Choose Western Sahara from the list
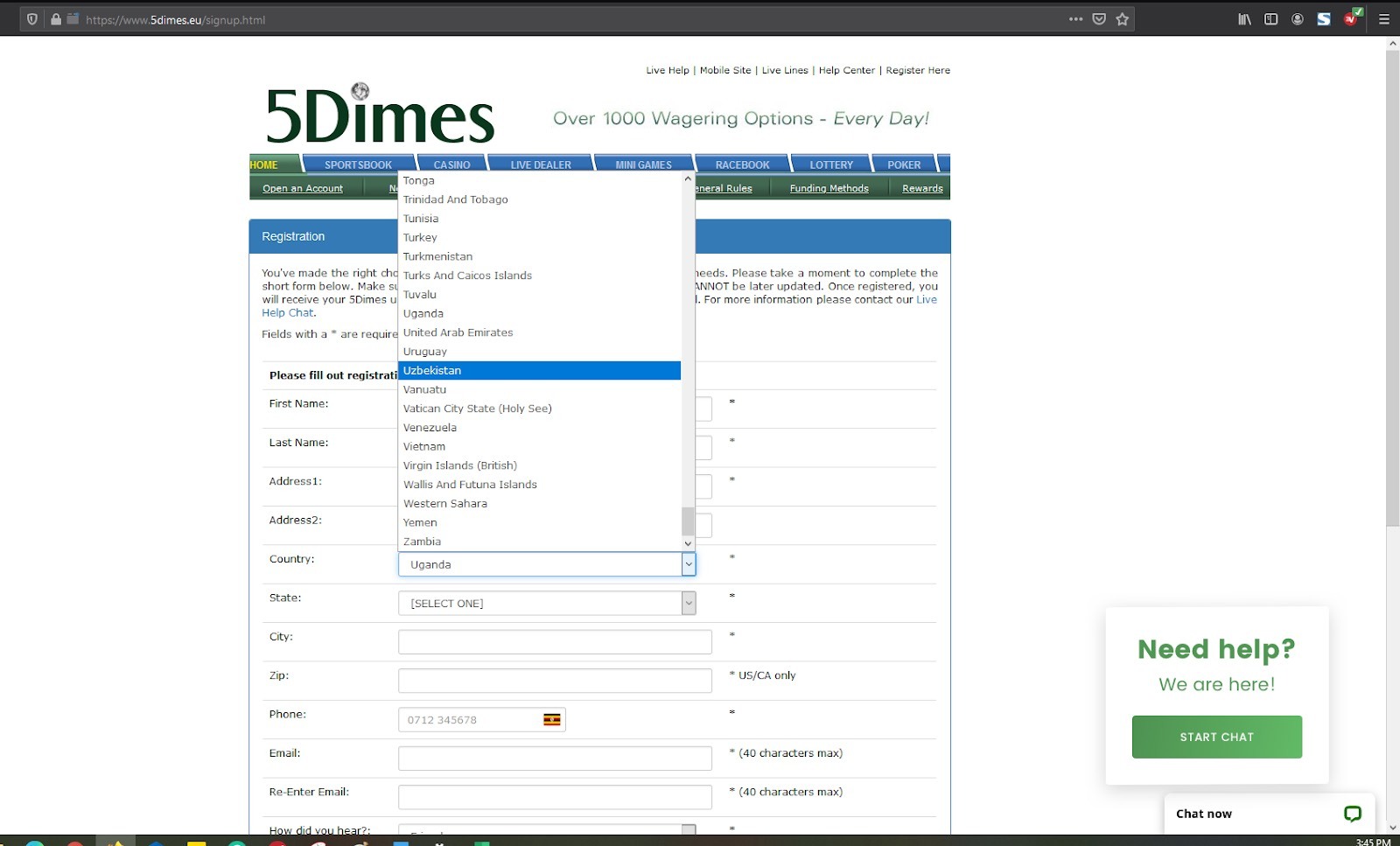The height and width of the screenshot is (846, 1400). tap(539, 504)
